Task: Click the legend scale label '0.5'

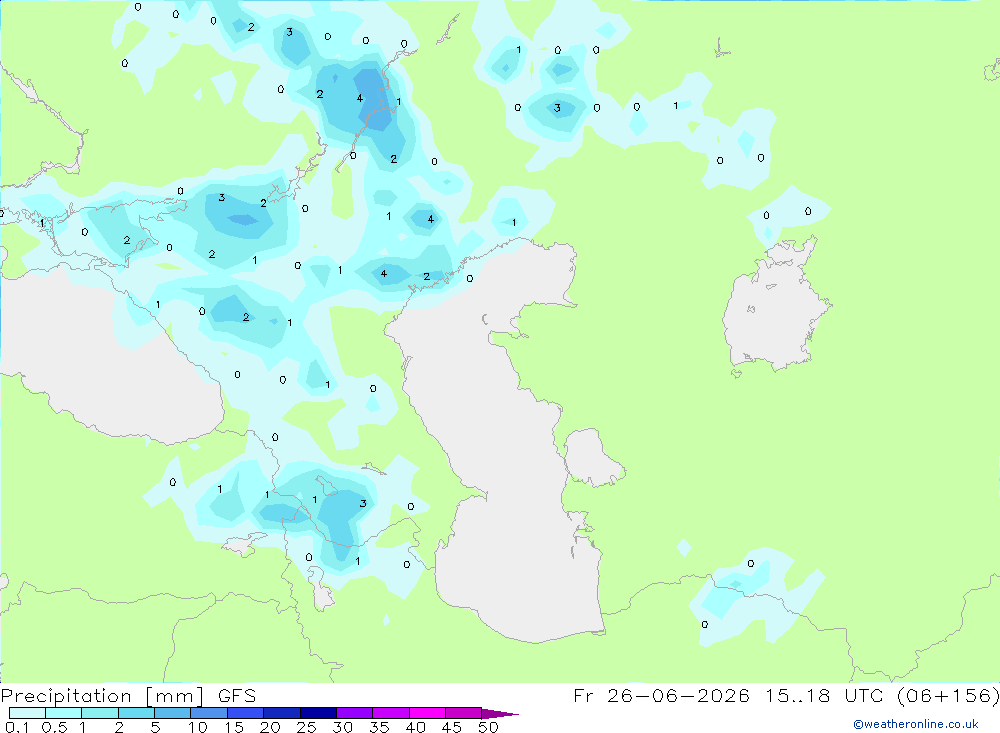Action: click(54, 727)
